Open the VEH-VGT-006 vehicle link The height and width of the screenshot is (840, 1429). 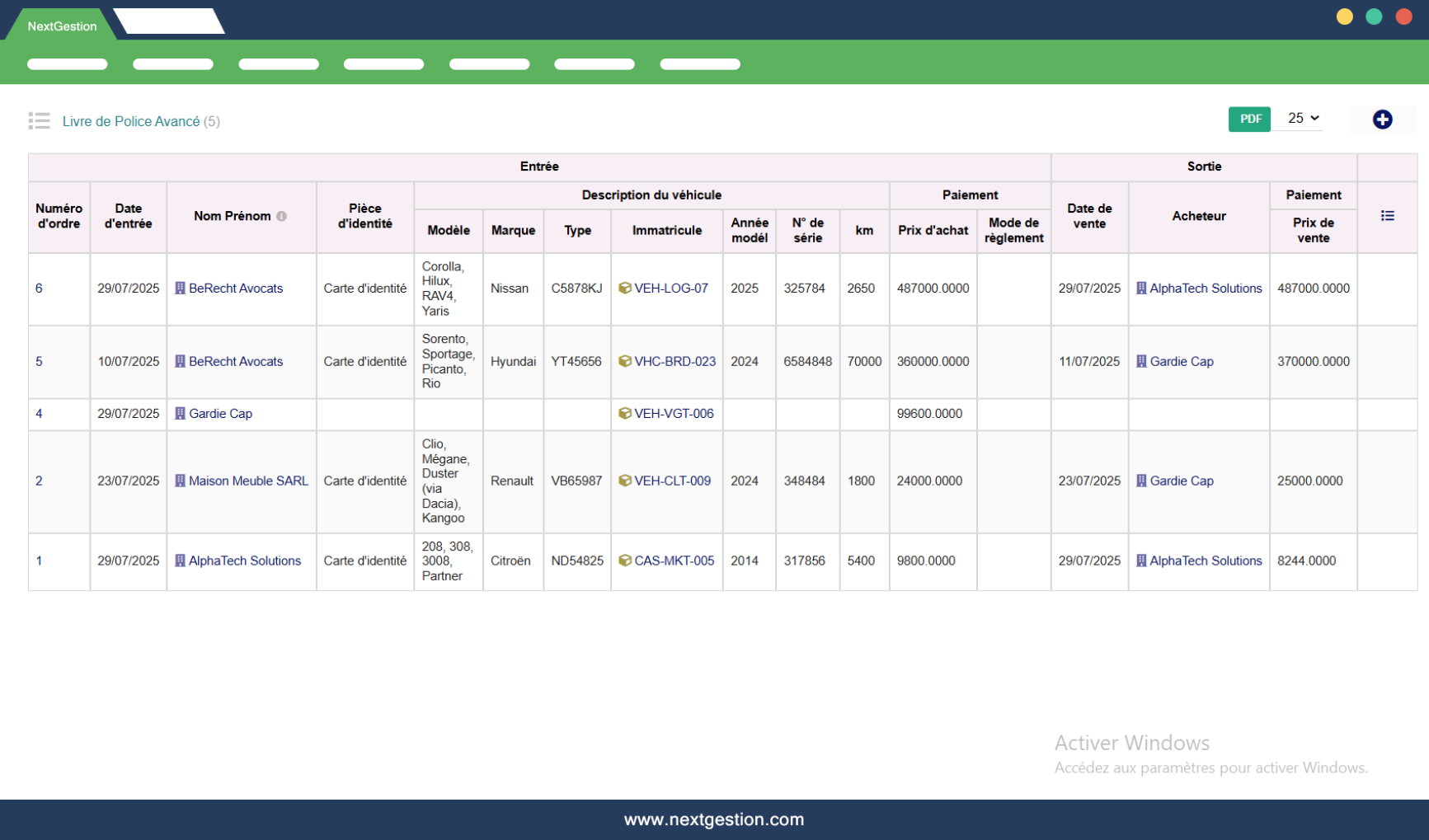click(674, 414)
